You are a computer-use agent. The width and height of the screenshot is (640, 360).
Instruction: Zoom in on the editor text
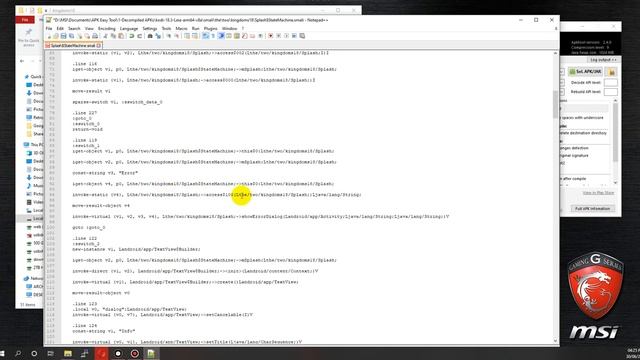pyautogui.click(x=169, y=36)
